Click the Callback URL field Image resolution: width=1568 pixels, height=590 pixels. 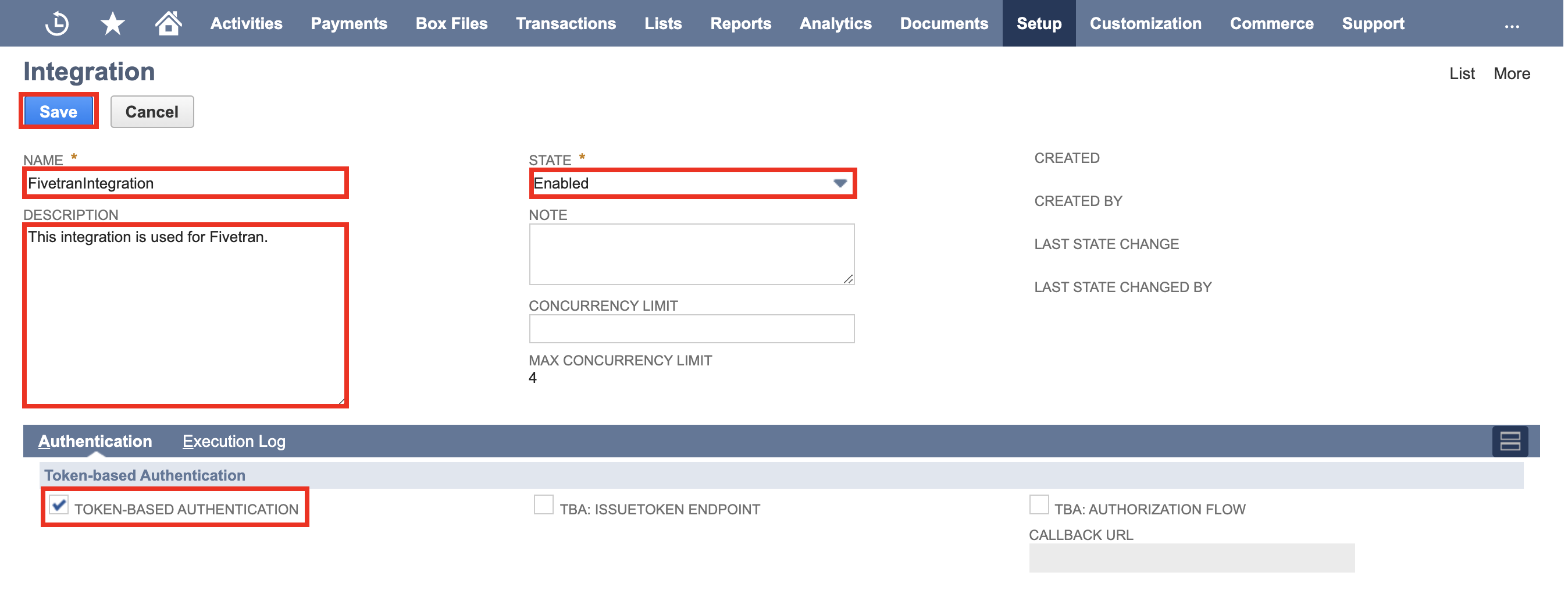point(1191,558)
